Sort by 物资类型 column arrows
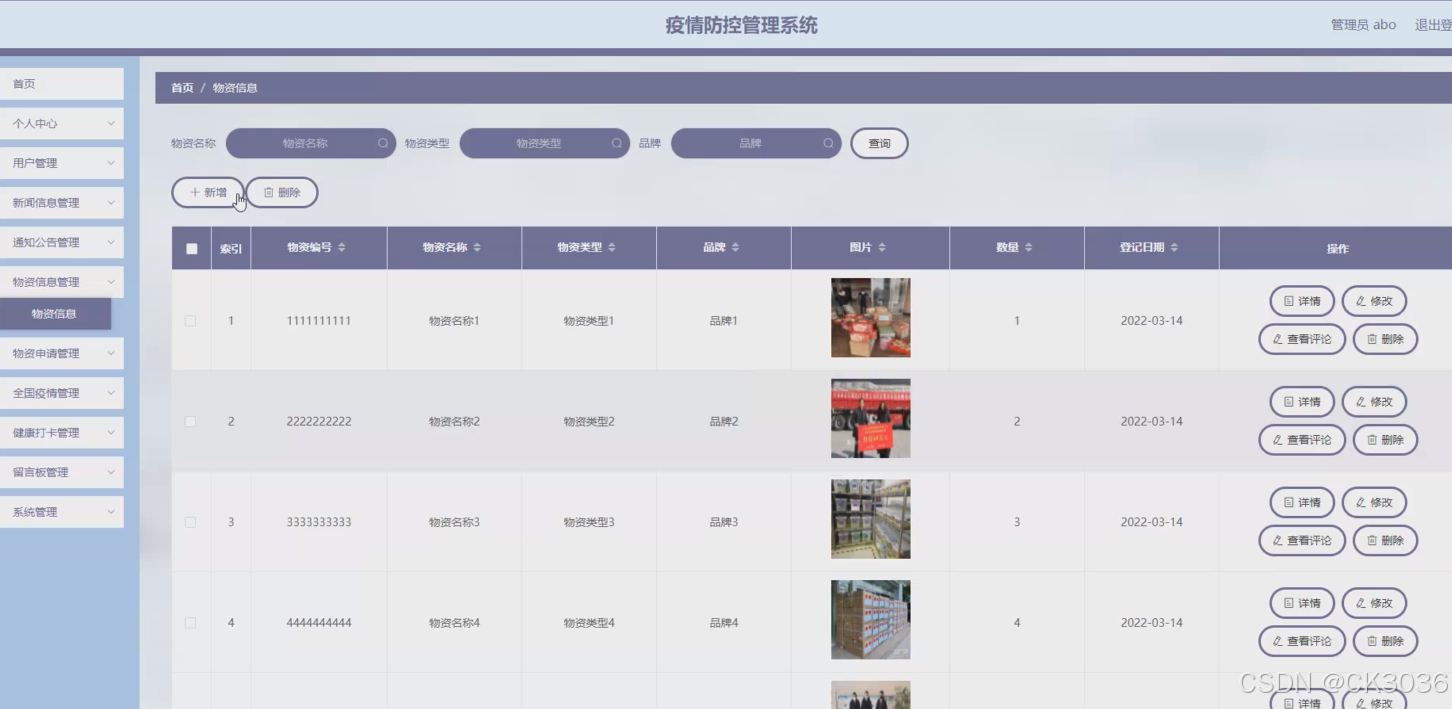The image size is (1452, 709). [612, 247]
